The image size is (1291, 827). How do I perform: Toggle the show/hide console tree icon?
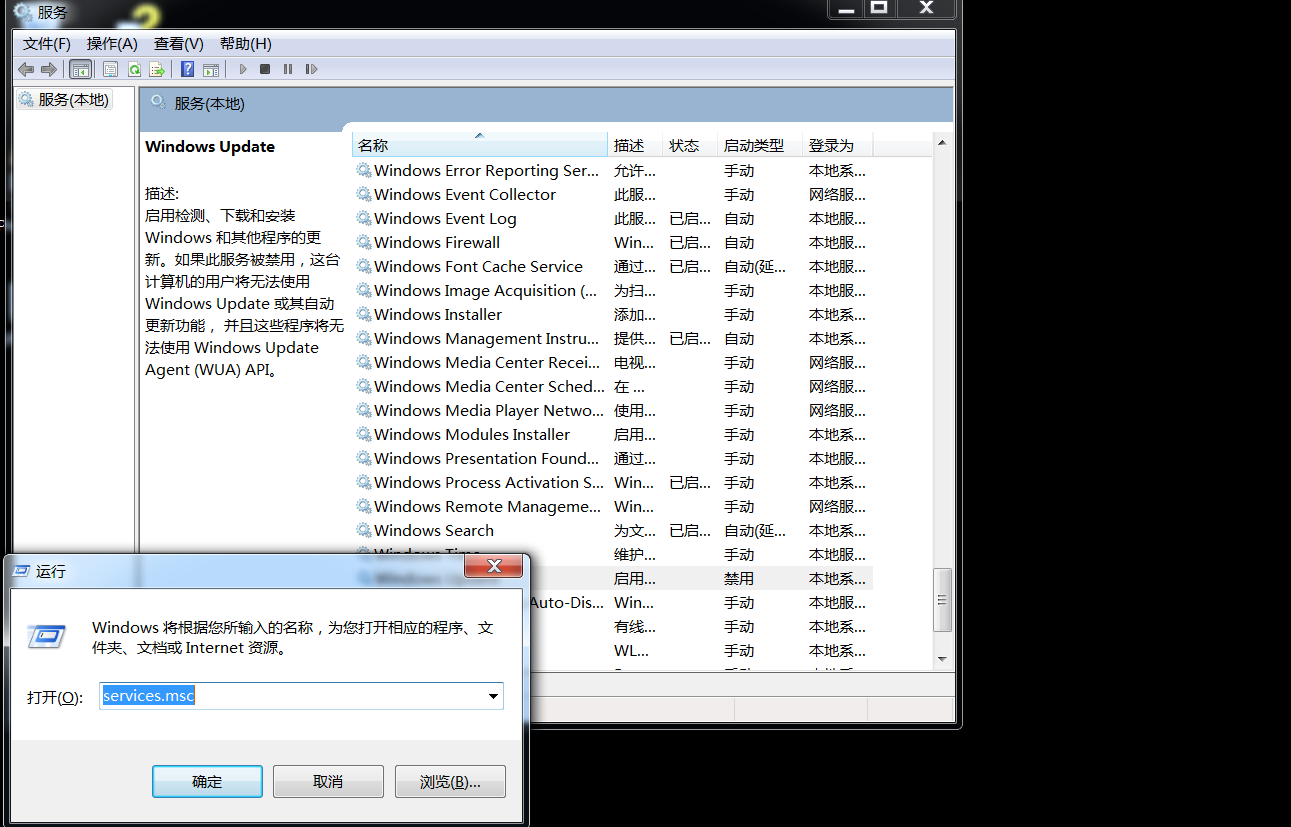click(x=81, y=69)
